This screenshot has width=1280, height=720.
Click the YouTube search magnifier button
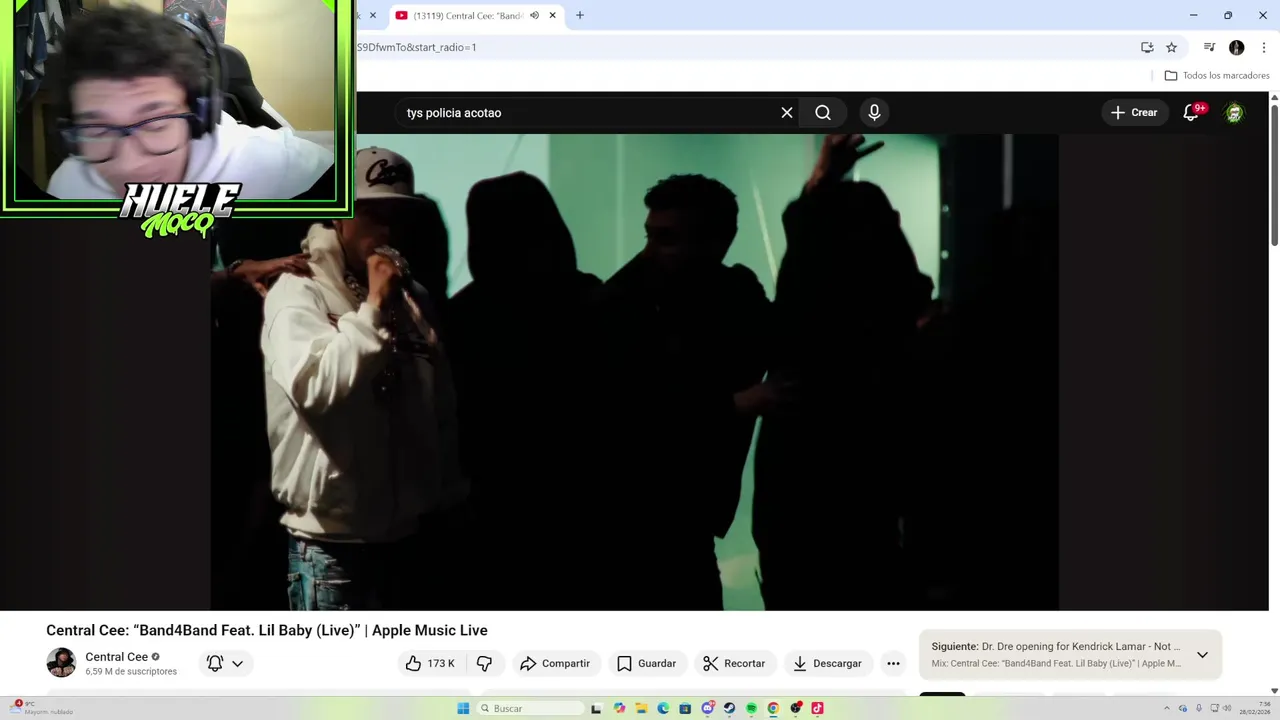click(x=823, y=113)
